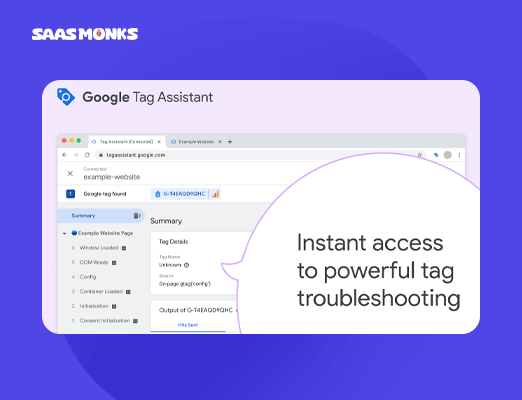
Task: Click the Google Tag Assistant tag logo
Action: [65, 97]
